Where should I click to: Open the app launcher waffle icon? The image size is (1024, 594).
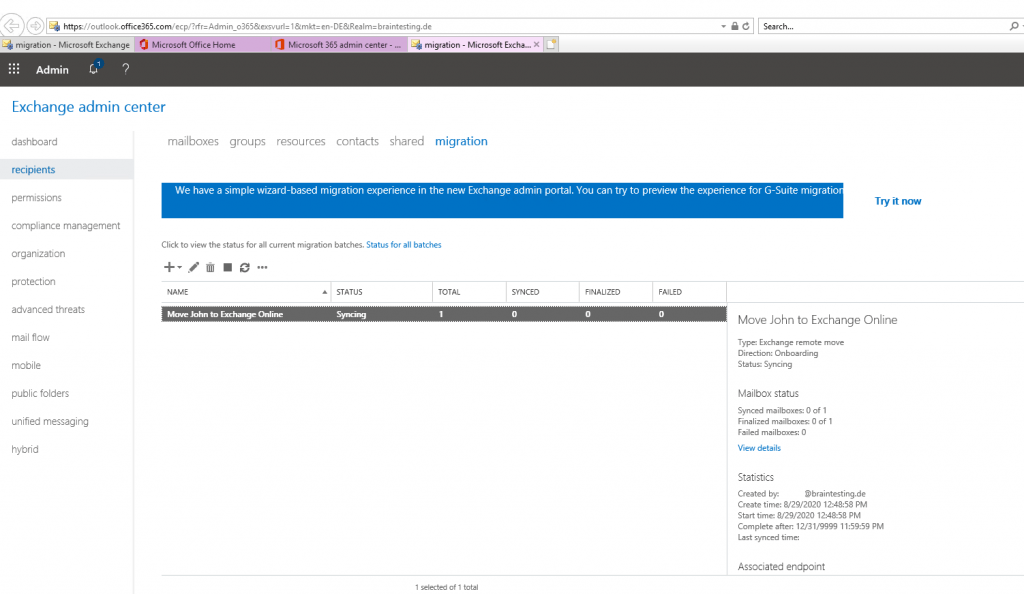(x=14, y=69)
